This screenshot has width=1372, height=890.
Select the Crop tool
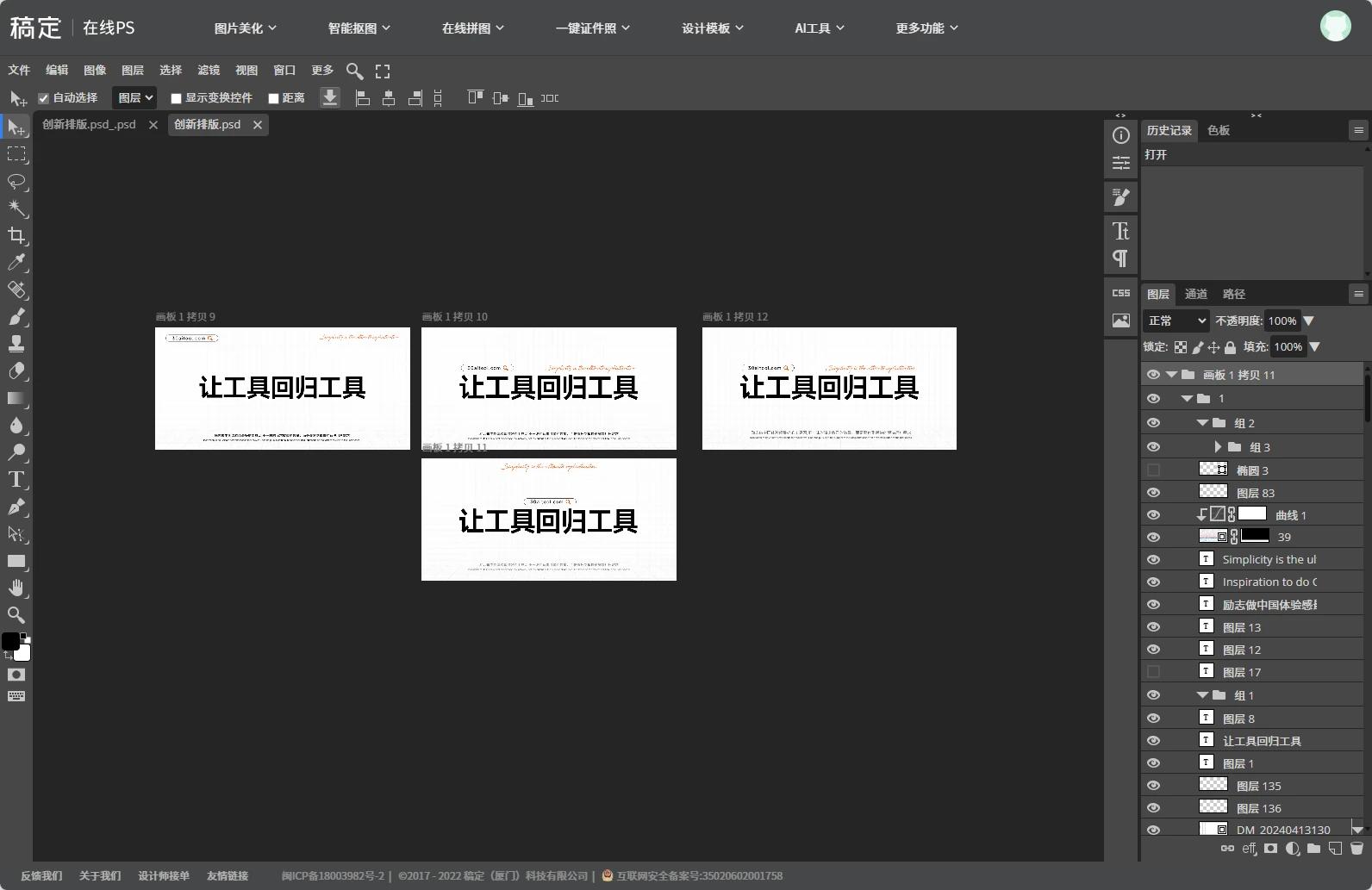coord(16,235)
